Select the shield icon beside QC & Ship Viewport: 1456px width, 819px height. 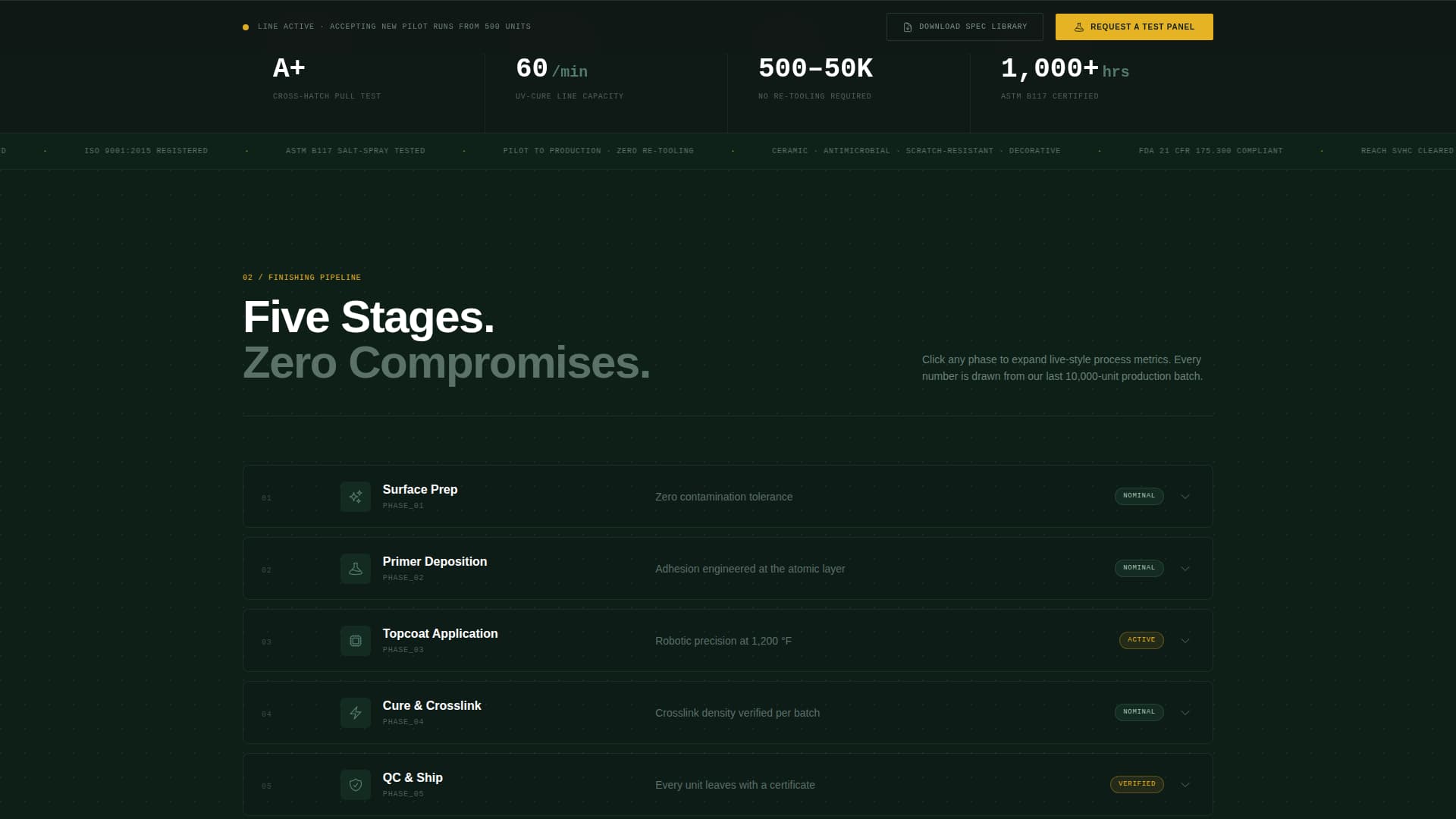[x=355, y=784]
